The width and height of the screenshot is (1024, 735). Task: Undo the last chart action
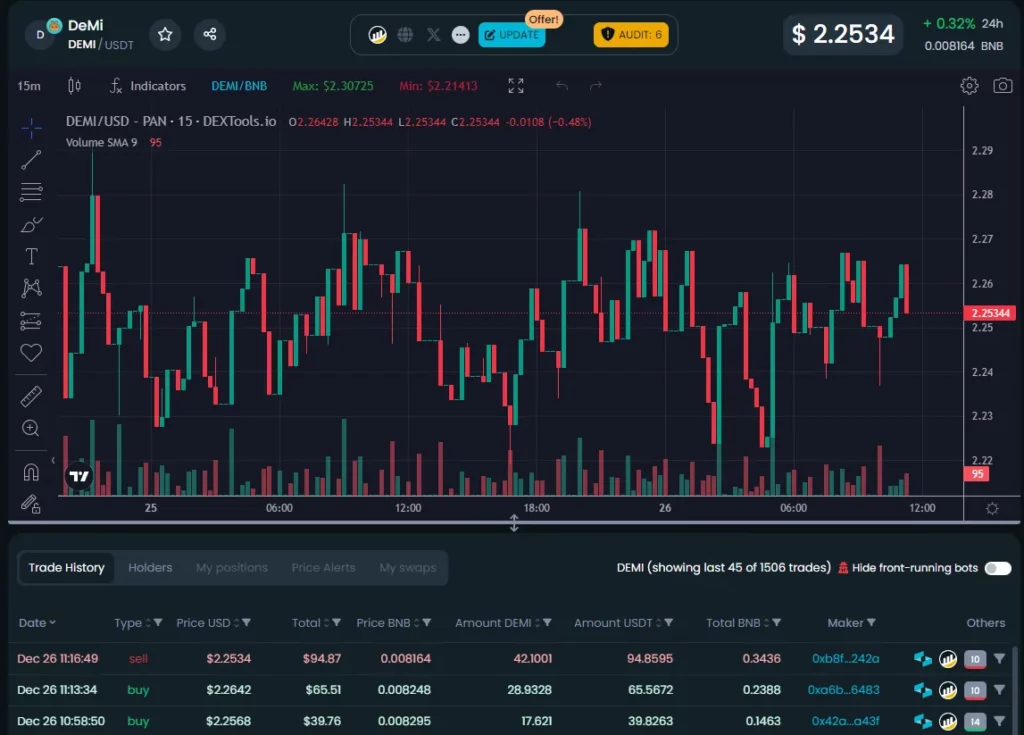coord(562,86)
